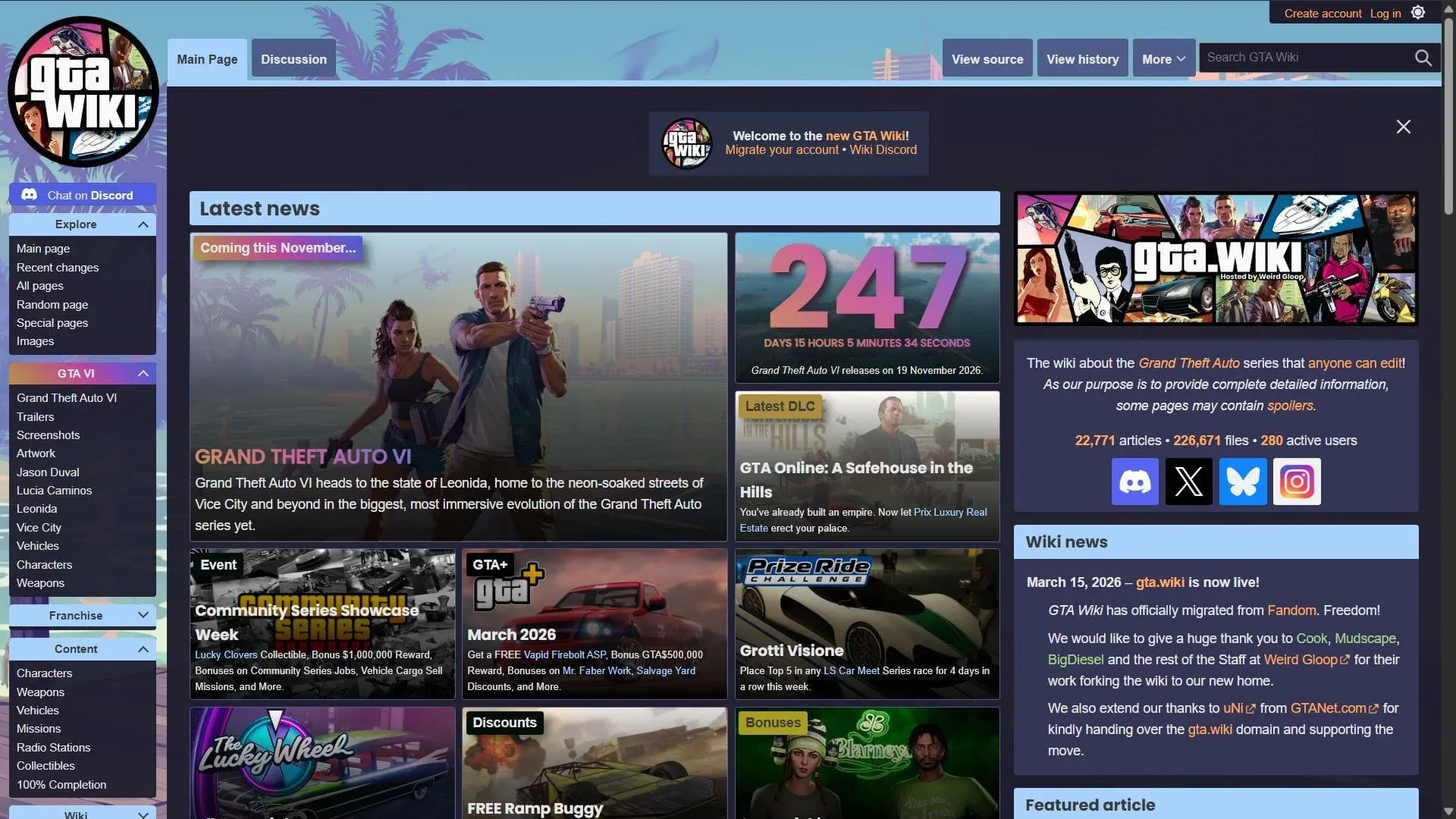Open the wiki's Discord social icon

click(x=1134, y=482)
